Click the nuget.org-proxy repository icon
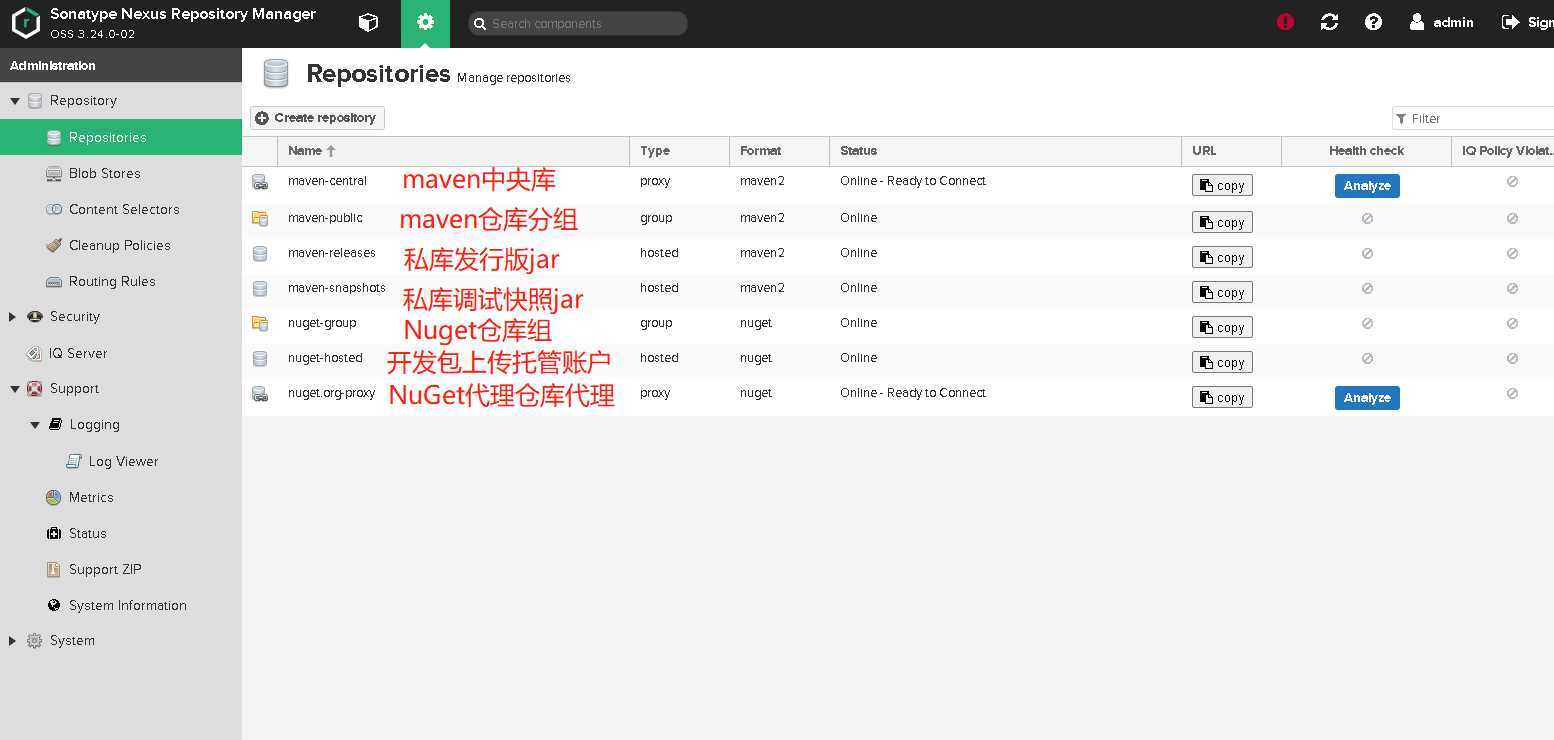The width and height of the screenshot is (1554, 740). [260, 394]
